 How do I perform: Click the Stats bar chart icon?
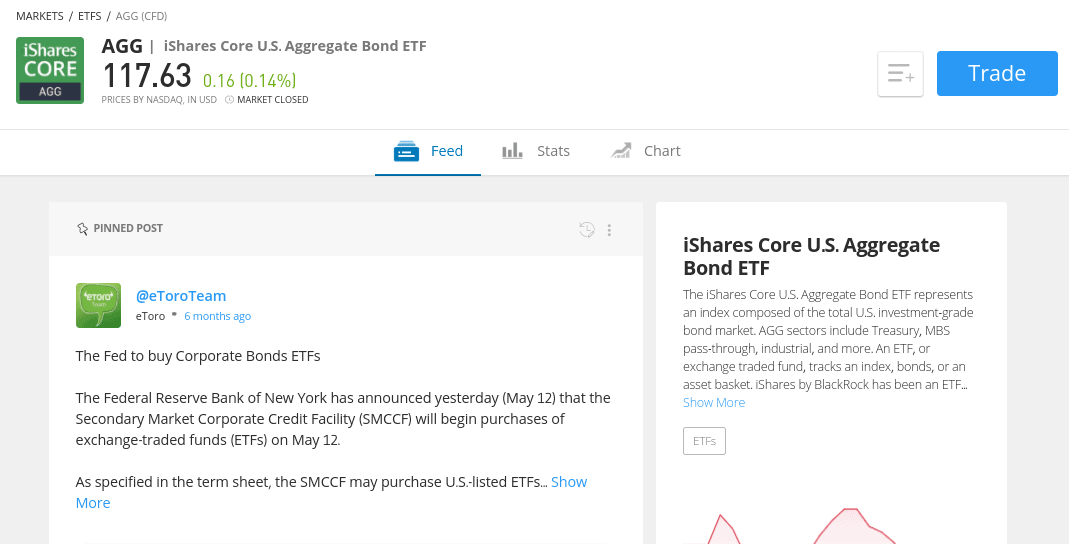[512, 151]
